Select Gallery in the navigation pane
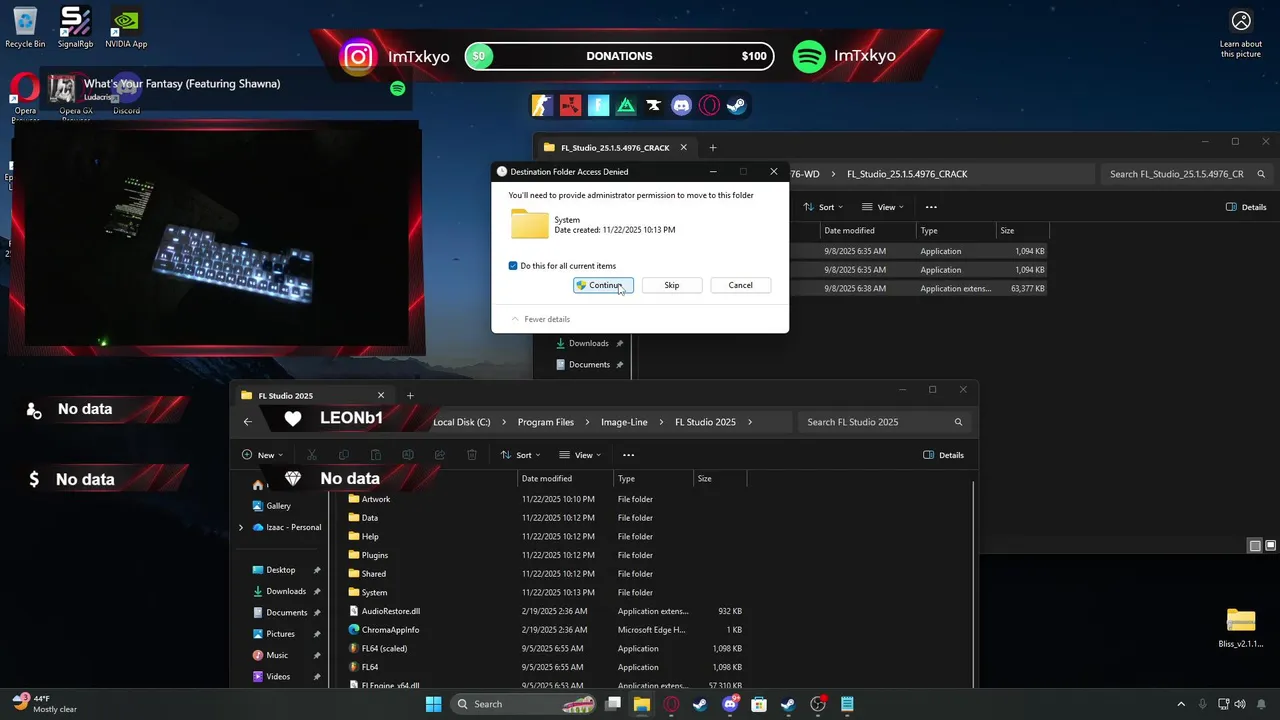This screenshot has width=1280, height=720. click(272, 506)
